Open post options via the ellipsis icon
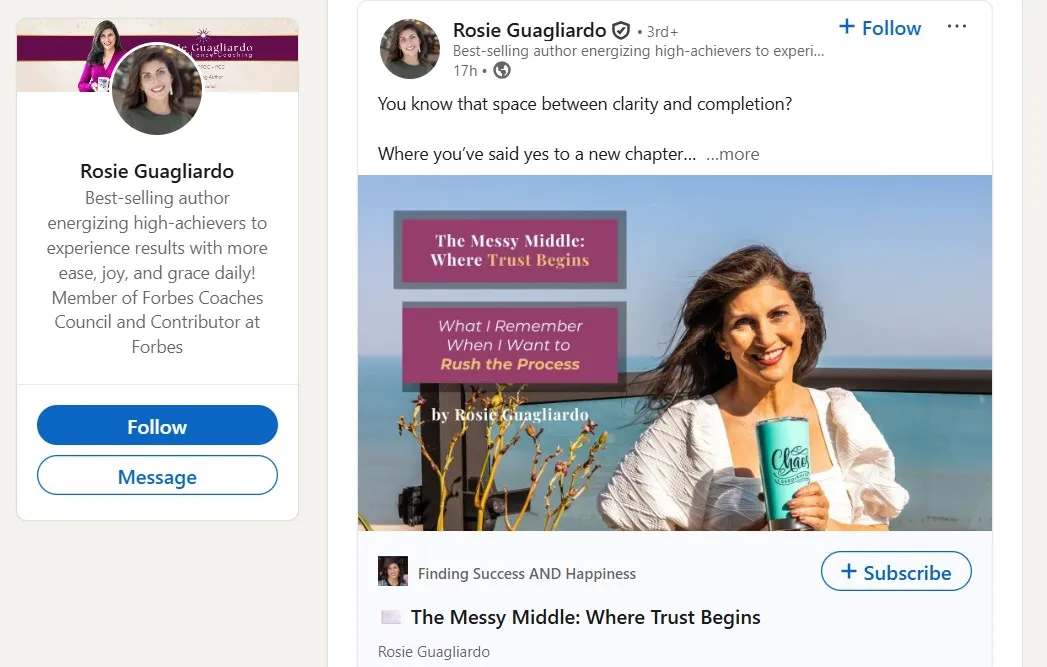Screen dimensions: 1047x667 click(956, 26)
